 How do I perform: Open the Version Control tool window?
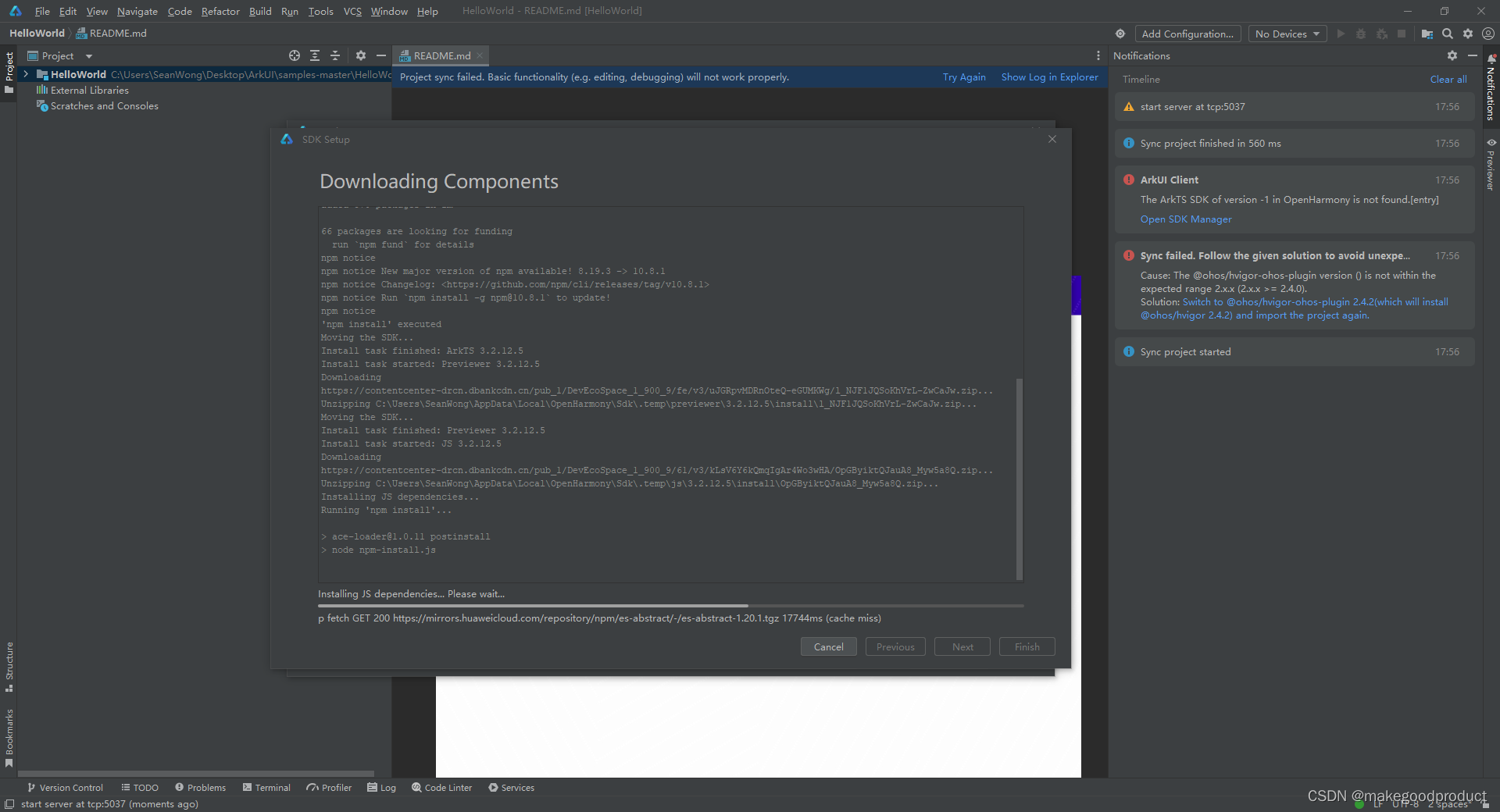click(x=65, y=788)
